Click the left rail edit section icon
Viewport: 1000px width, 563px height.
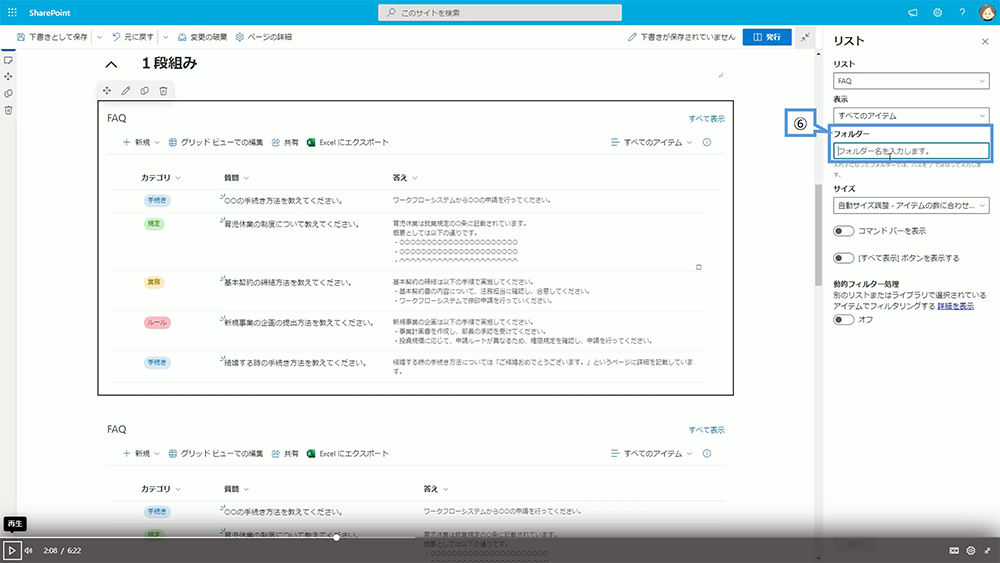point(8,60)
